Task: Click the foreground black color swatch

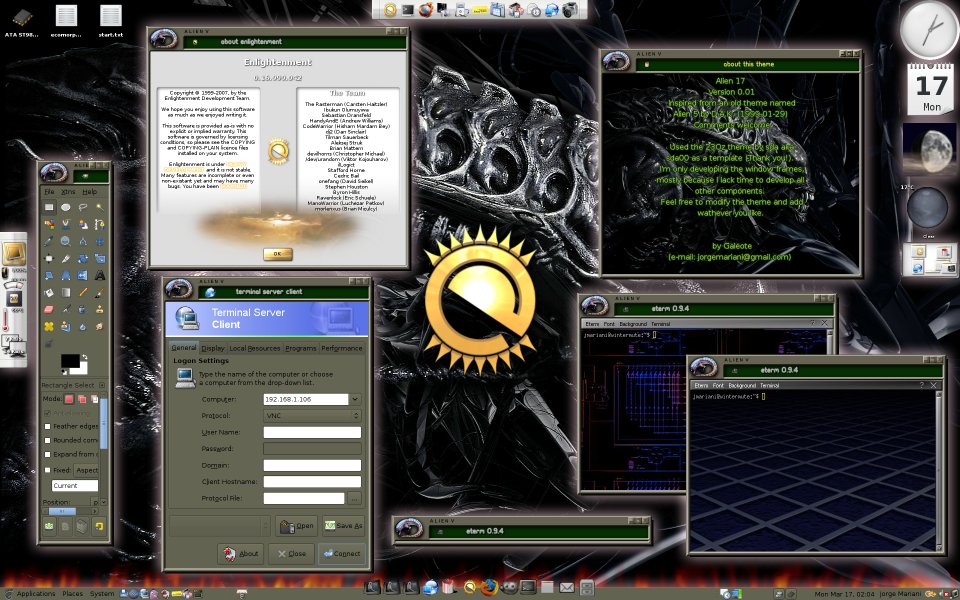Action: pos(69,360)
